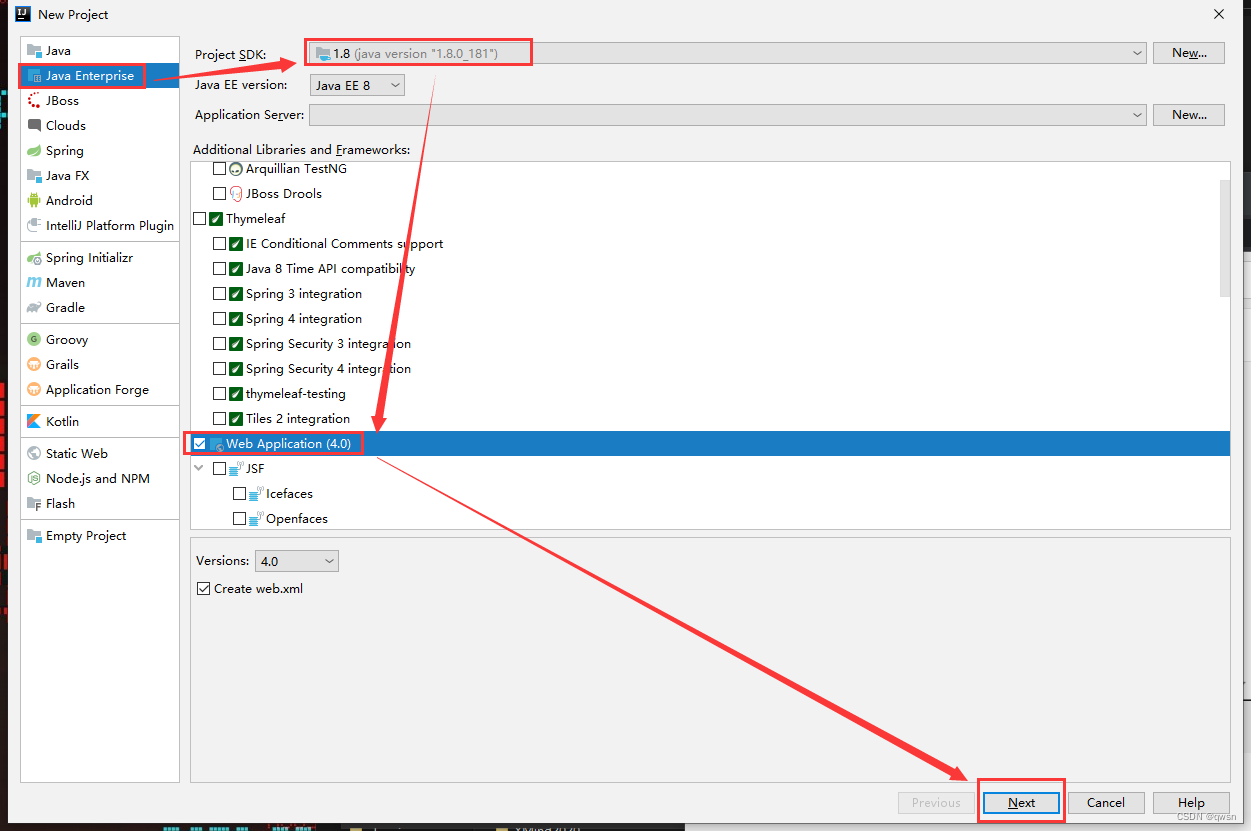Click the JBoss Drools framework icon
Screen dimensions: 1251x831
(x=236, y=194)
